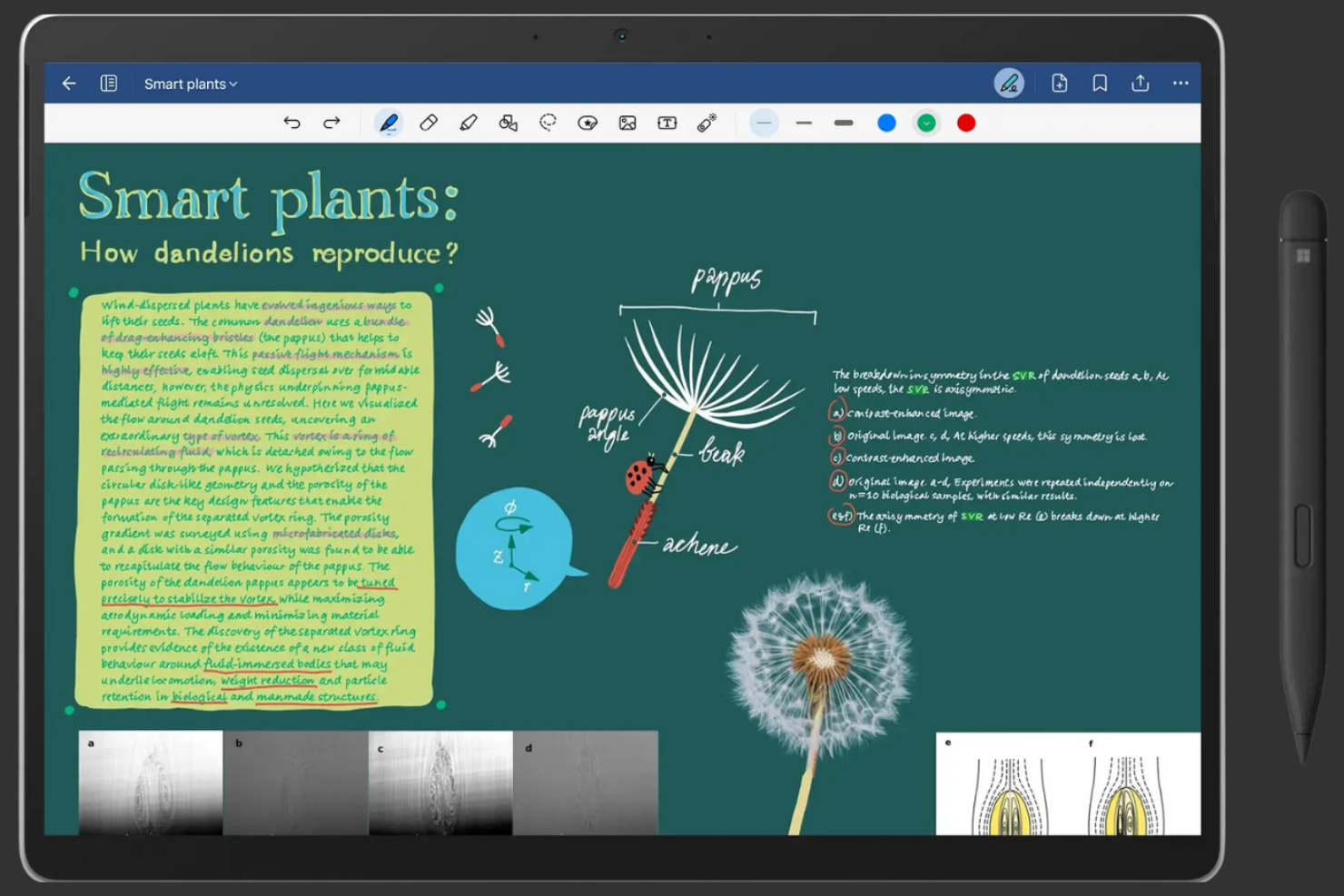Open the Elements sticker tool
1344x896 pixels.
coord(588,123)
